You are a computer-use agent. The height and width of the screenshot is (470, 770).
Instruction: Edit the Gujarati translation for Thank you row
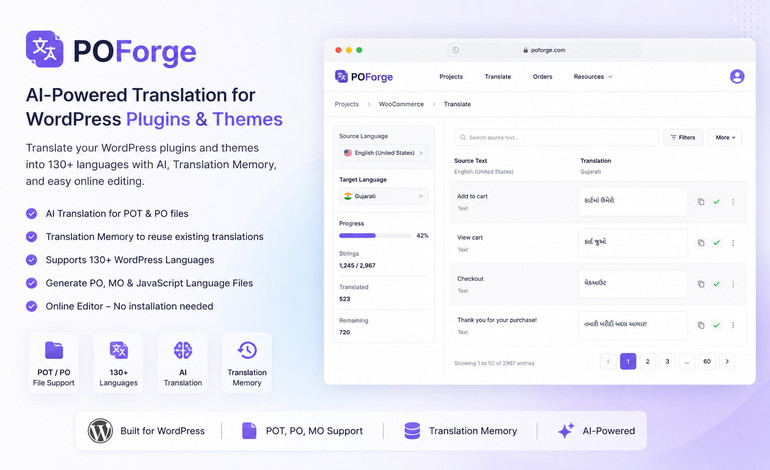[x=632, y=326]
